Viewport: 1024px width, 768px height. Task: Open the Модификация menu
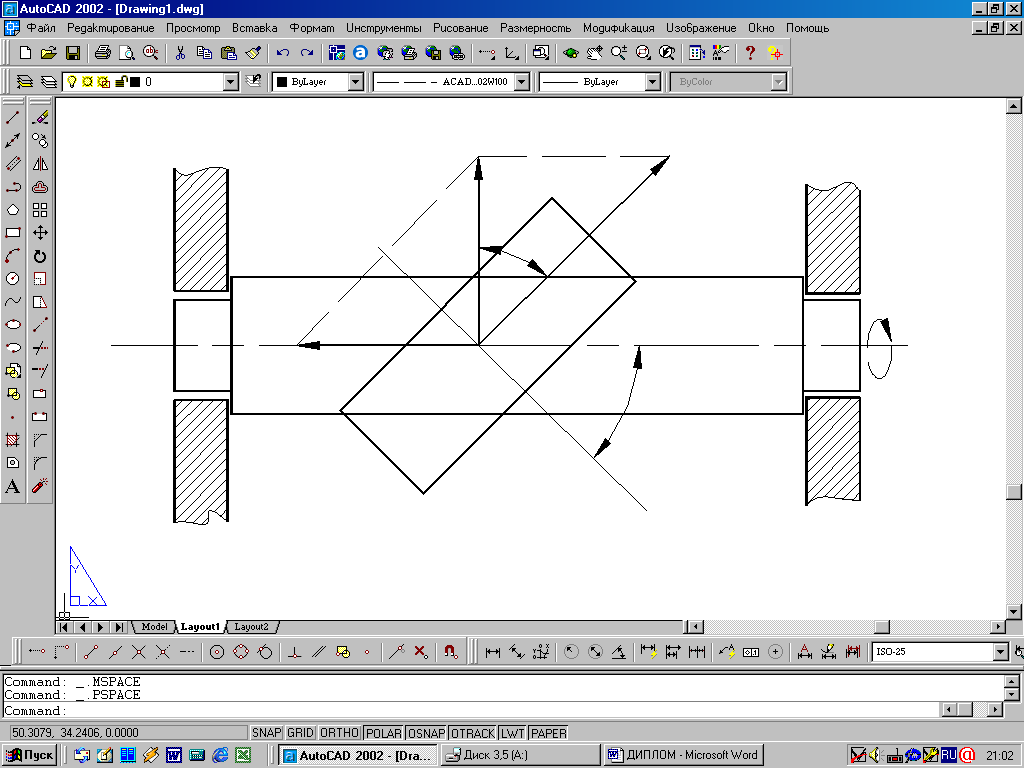coord(618,28)
